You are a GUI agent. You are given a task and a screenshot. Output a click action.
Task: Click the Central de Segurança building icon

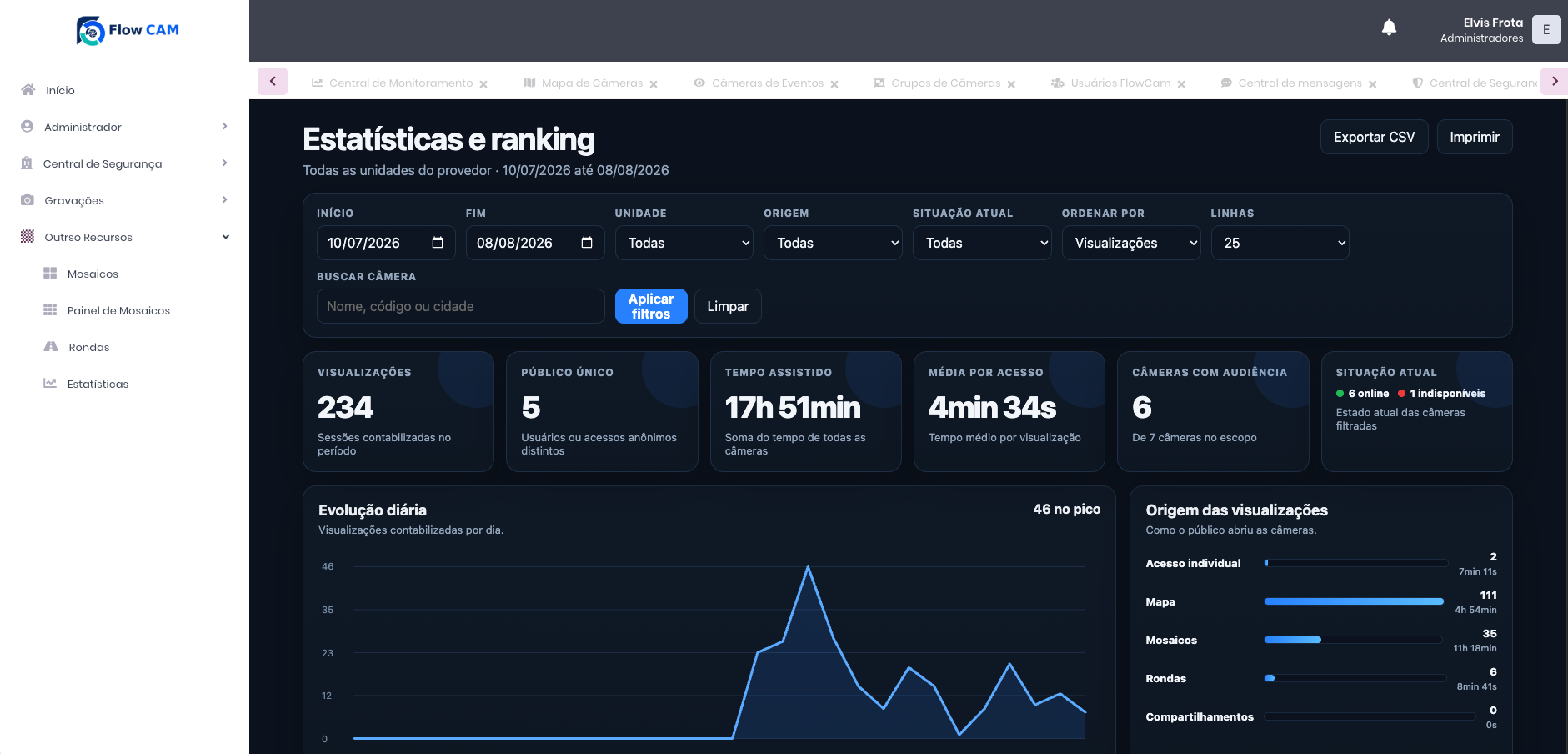27,163
